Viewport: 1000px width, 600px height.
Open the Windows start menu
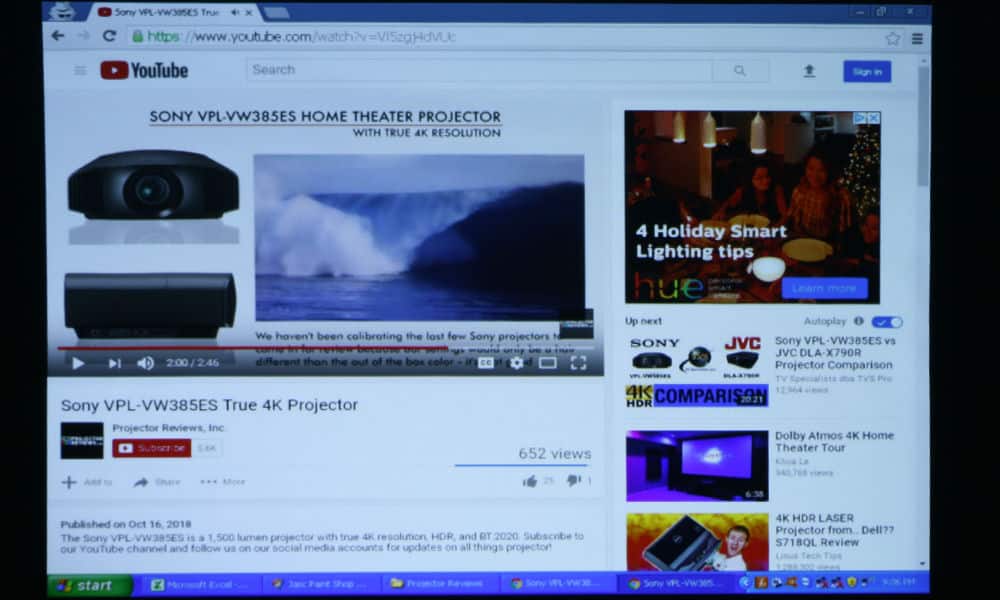89,585
